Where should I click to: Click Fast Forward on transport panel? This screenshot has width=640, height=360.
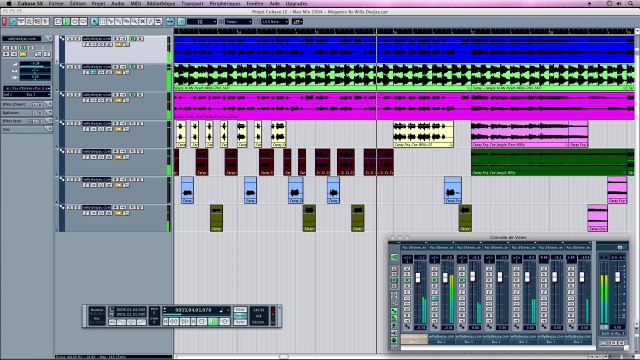pyautogui.click(x=185, y=322)
